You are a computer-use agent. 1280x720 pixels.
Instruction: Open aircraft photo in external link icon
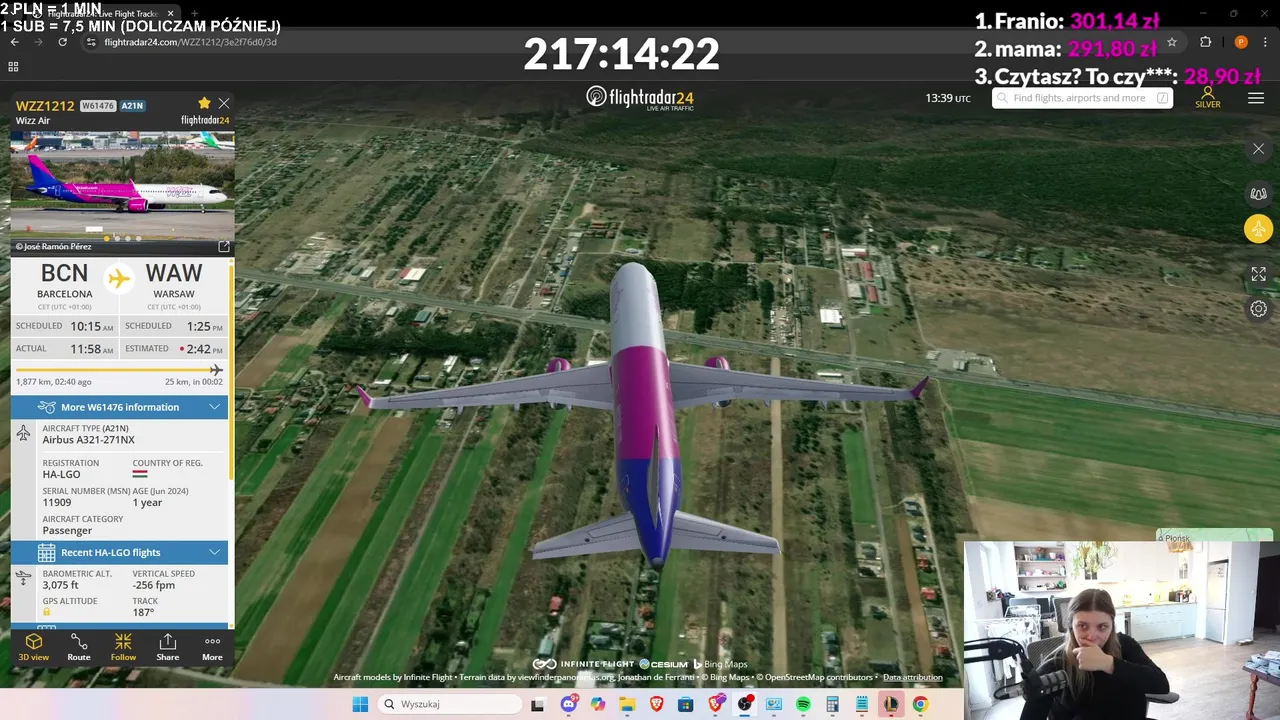click(223, 246)
